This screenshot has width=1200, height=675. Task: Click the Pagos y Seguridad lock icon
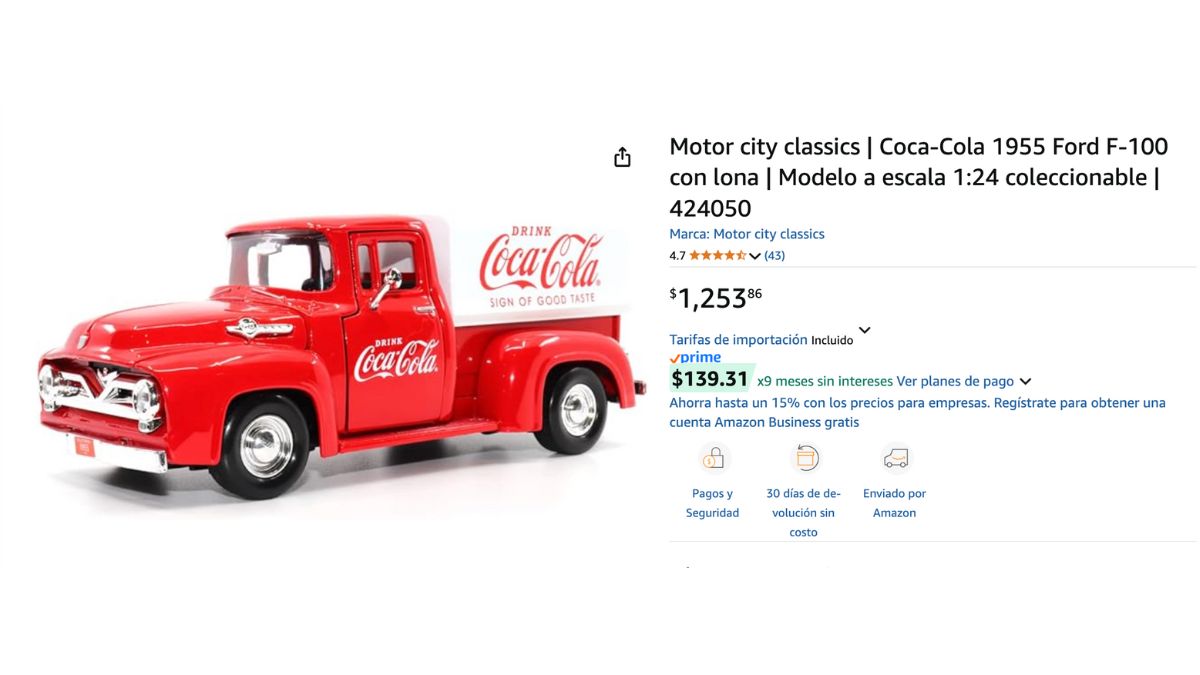[x=714, y=459]
